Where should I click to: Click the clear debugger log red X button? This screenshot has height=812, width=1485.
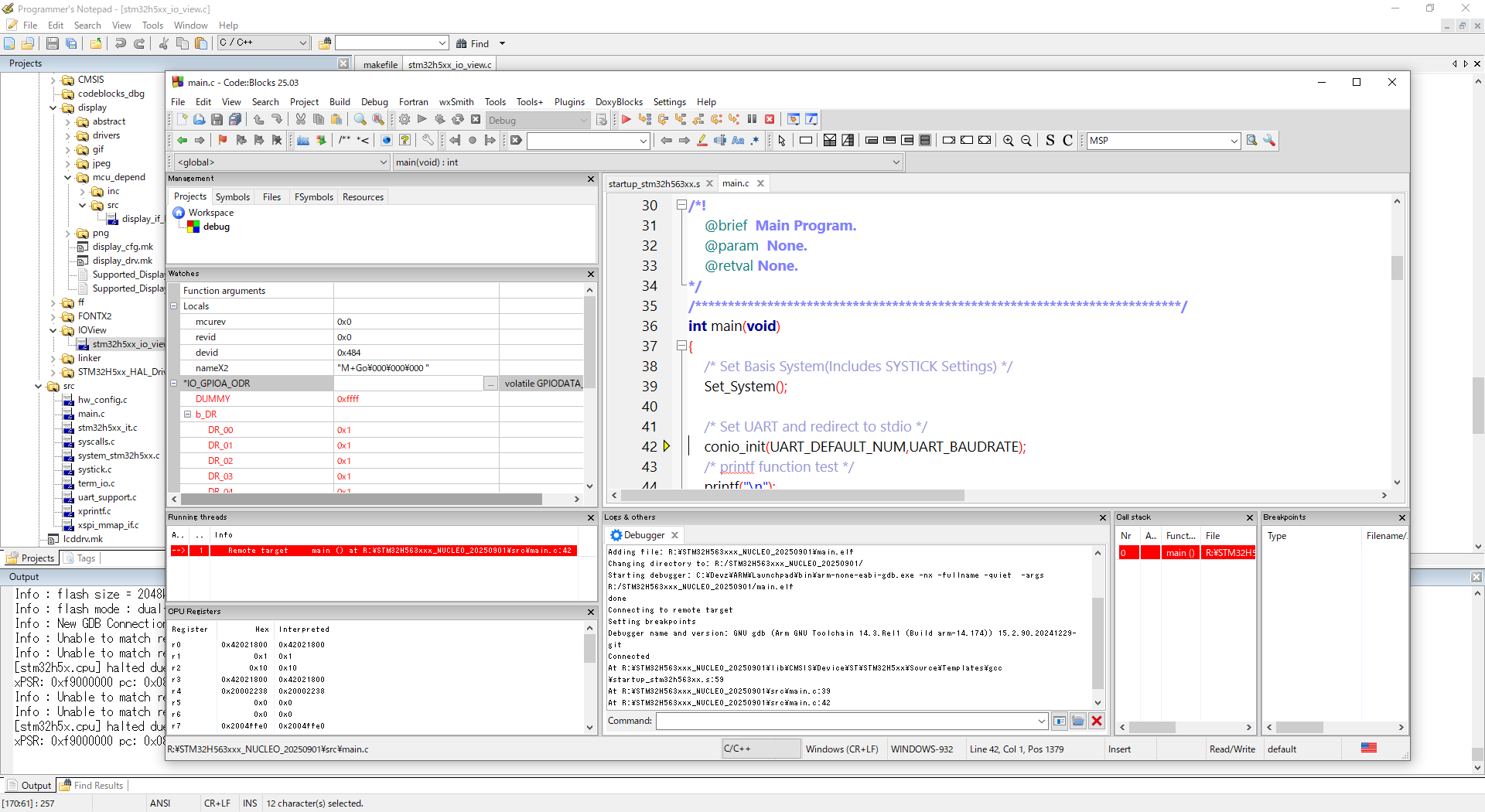click(x=1097, y=721)
